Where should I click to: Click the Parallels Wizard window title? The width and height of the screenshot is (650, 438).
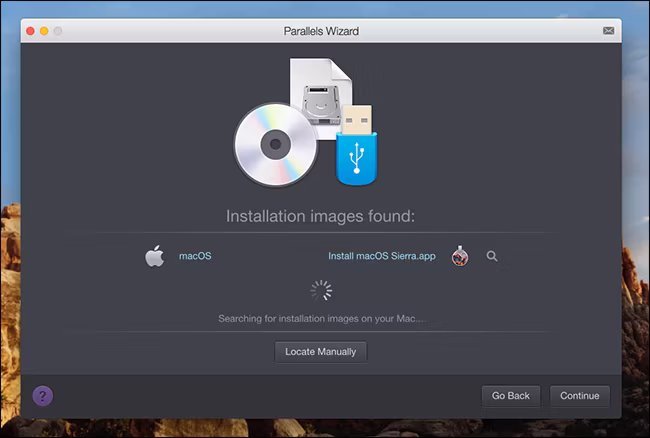coord(321,31)
